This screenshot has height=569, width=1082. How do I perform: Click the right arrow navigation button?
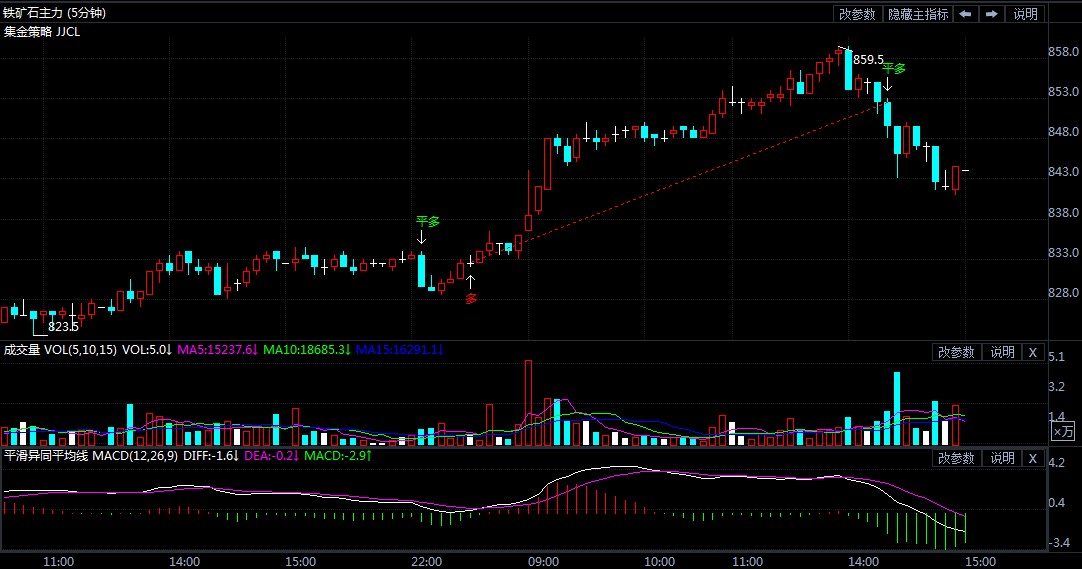click(x=992, y=14)
